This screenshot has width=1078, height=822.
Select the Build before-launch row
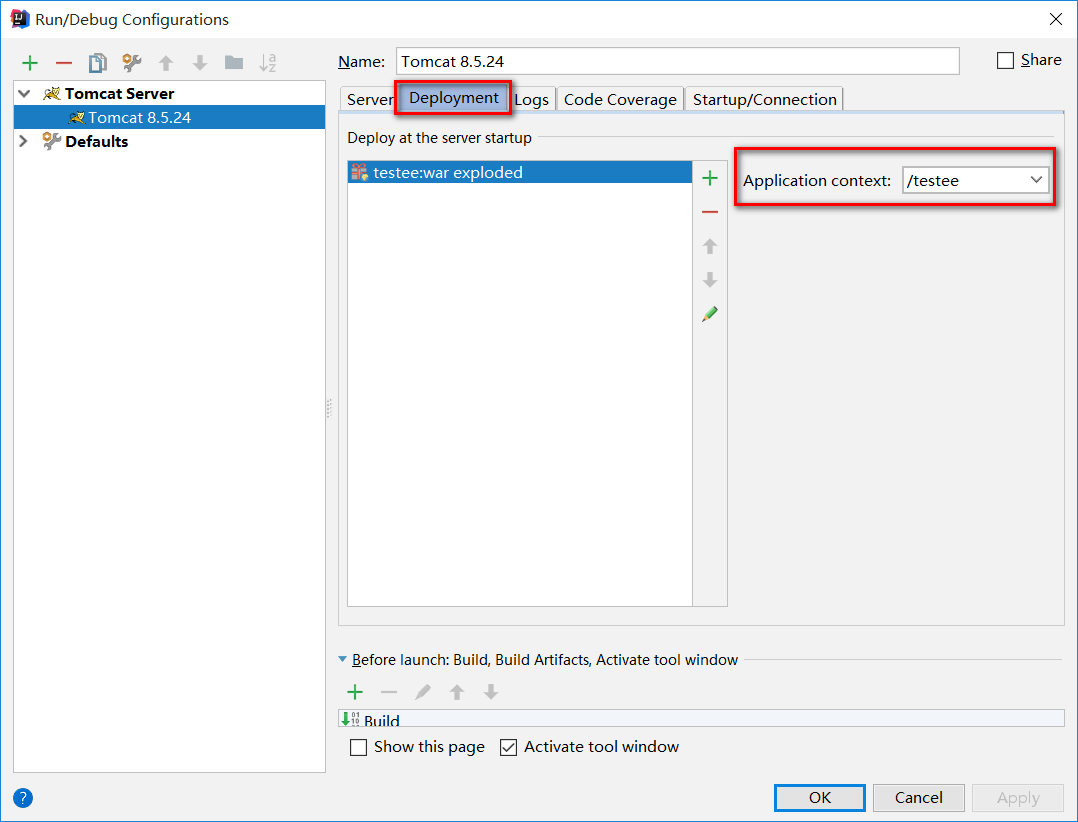pos(701,719)
